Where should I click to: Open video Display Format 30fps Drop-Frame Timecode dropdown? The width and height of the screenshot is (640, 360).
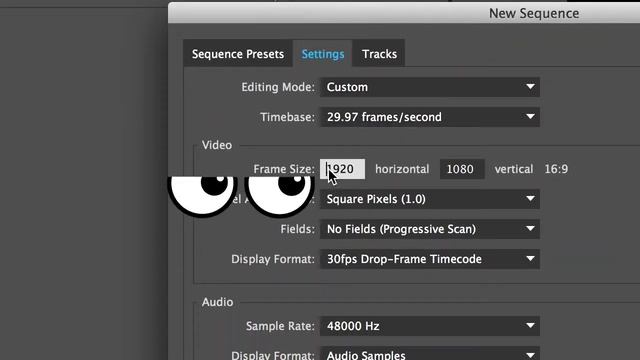click(x=430, y=259)
